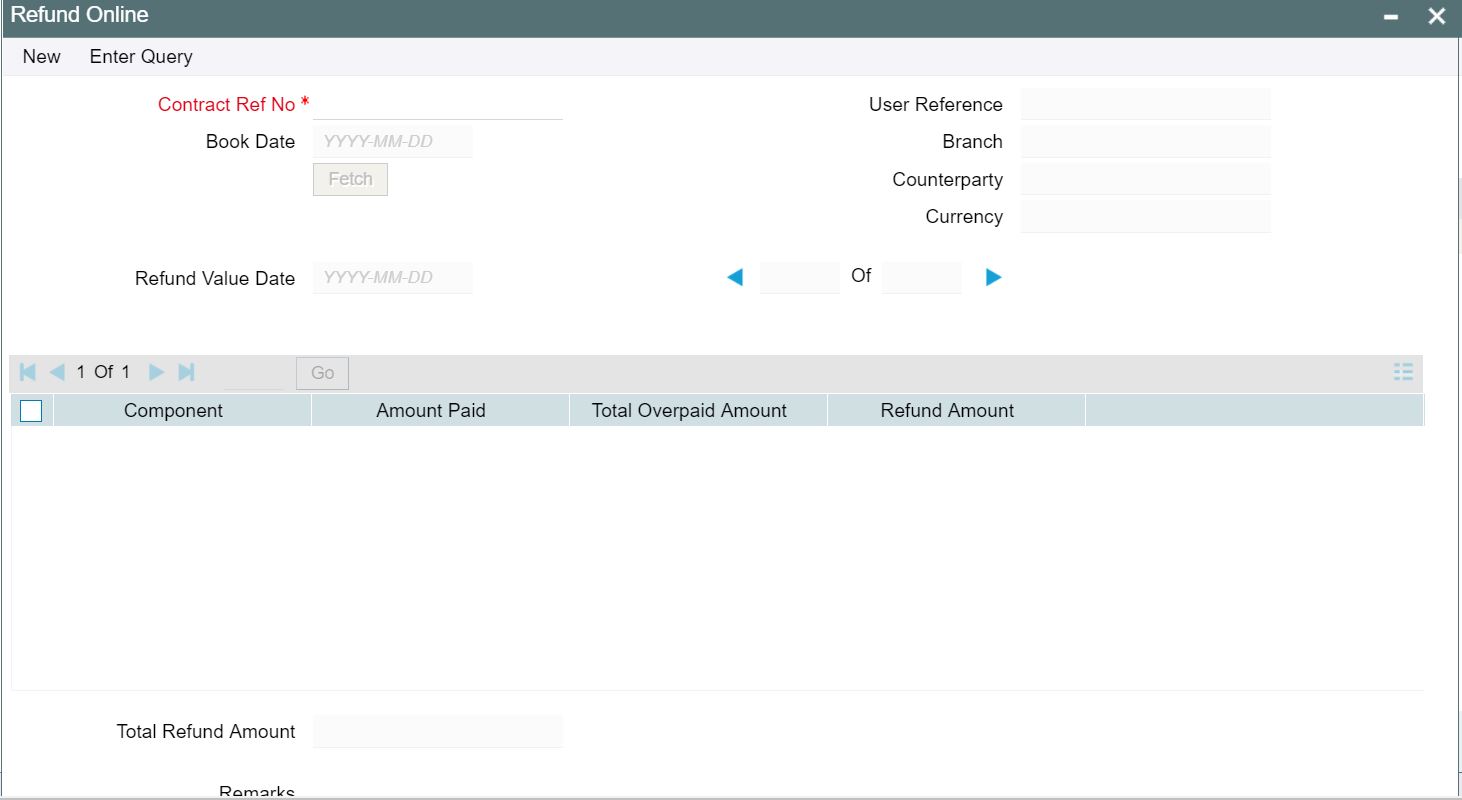Click the grid page number input

(x=254, y=373)
